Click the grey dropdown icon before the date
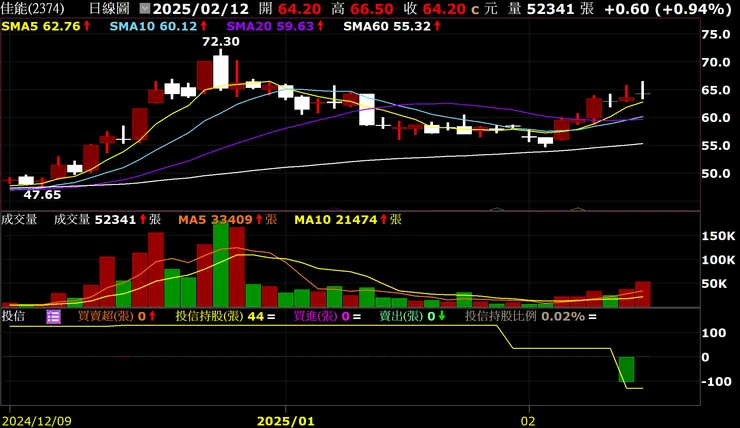This screenshot has height=428, width=740. [145, 8]
